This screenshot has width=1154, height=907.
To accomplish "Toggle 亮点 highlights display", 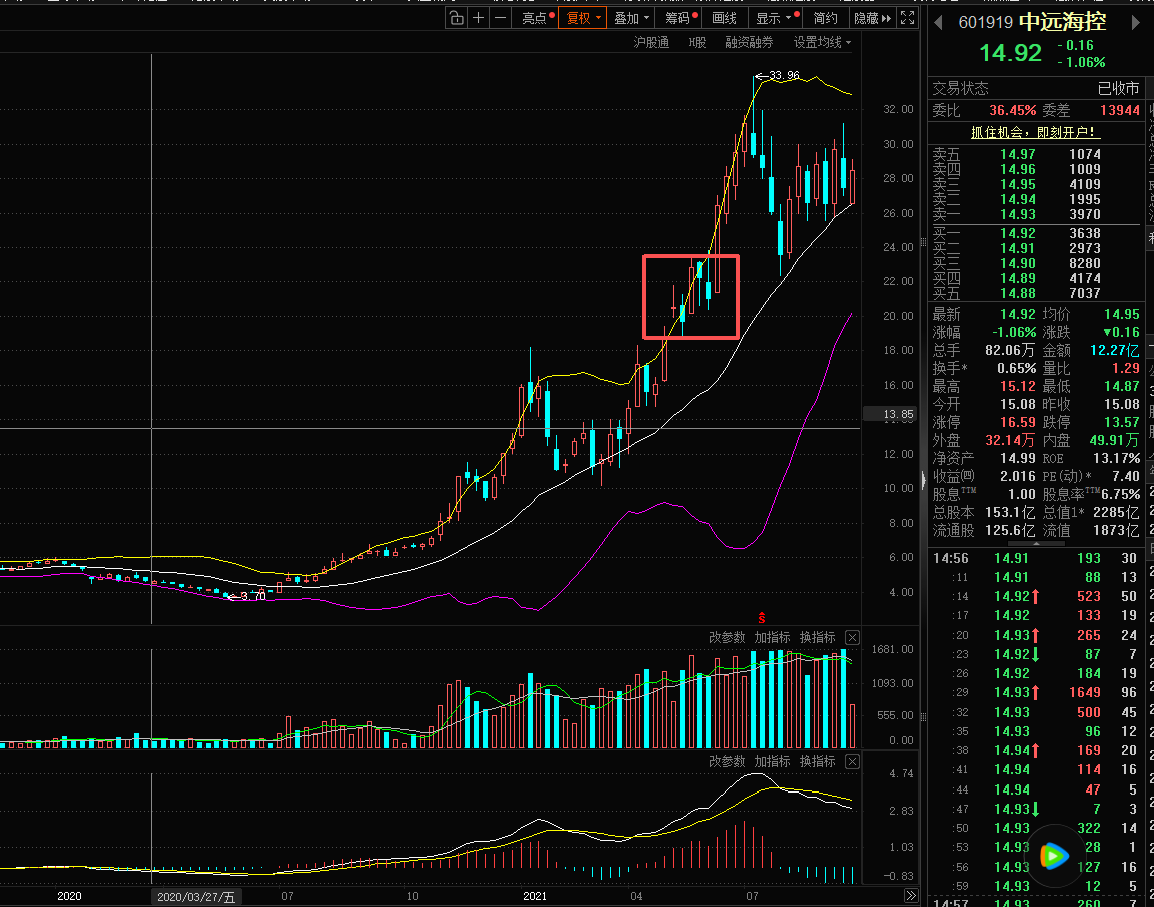I will (537, 18).
